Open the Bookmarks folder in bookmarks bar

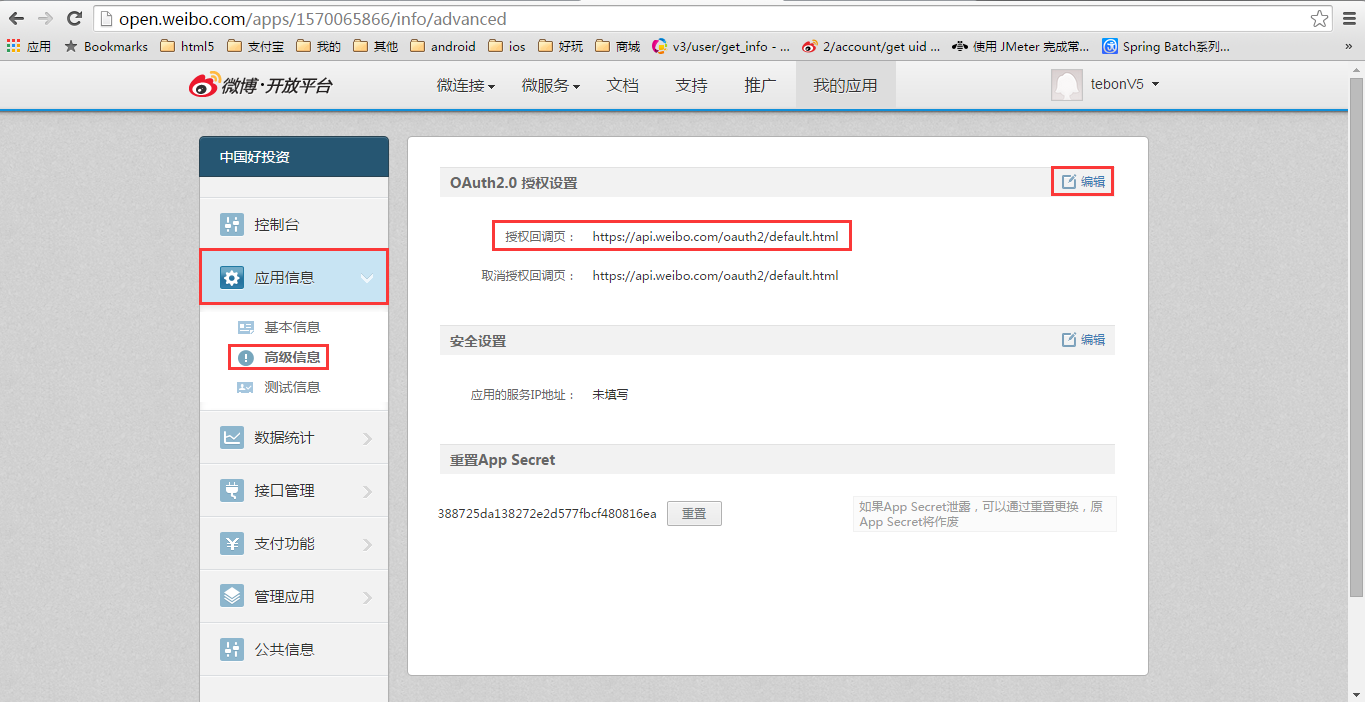click(106, 46)
